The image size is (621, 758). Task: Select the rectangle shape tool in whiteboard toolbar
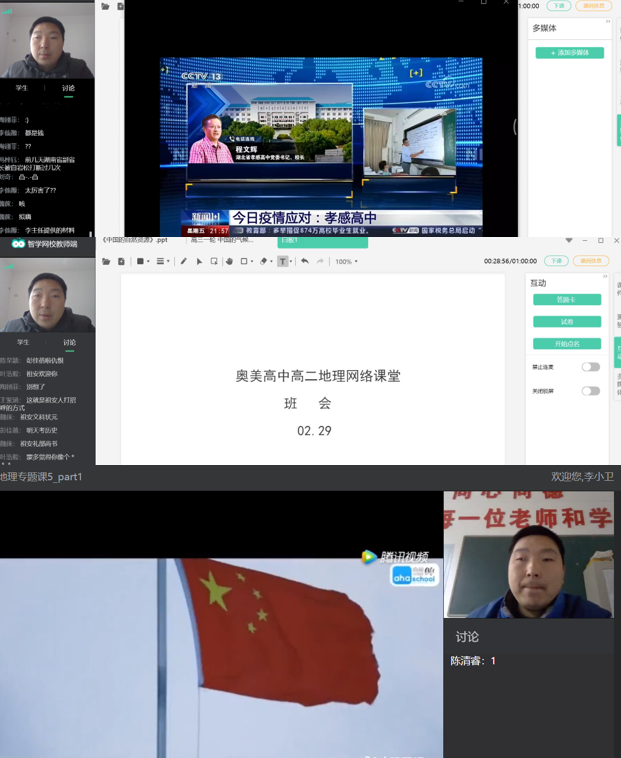(244, 262)
